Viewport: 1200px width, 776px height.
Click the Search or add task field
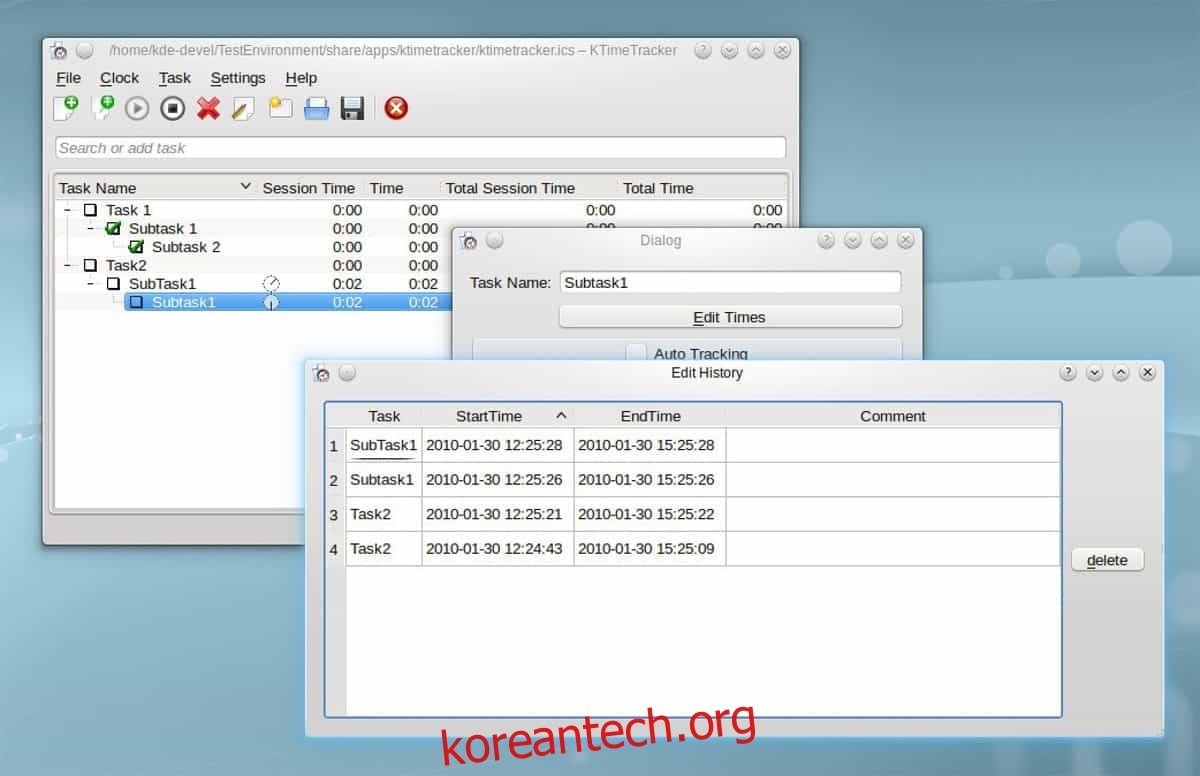[x=420, y=148]
